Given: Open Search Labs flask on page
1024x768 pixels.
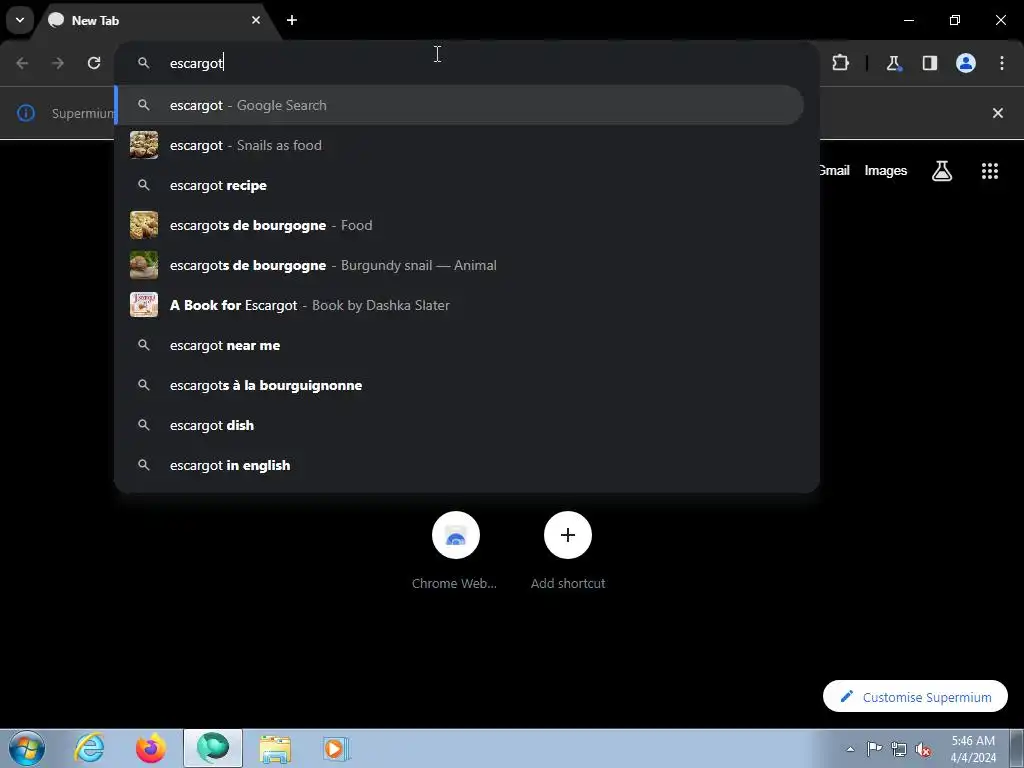Looking at the screenshot, I should [x=942, y=170].
